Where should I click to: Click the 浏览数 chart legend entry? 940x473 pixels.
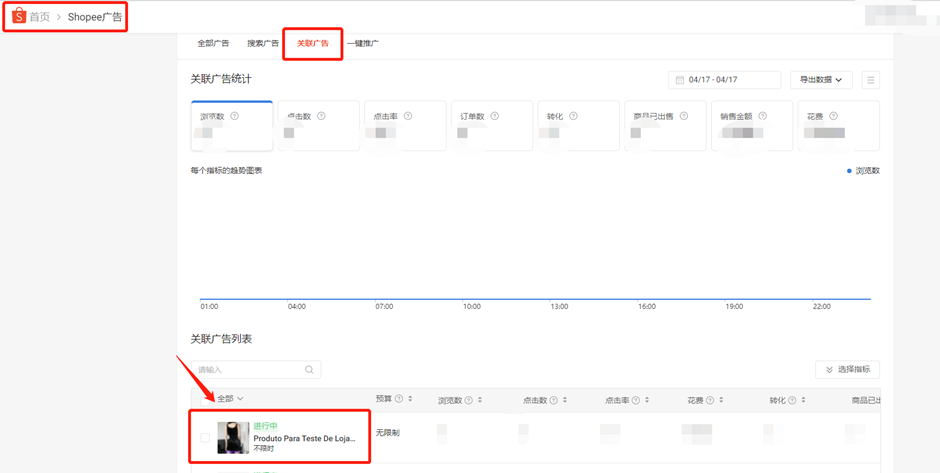[863, 171]
